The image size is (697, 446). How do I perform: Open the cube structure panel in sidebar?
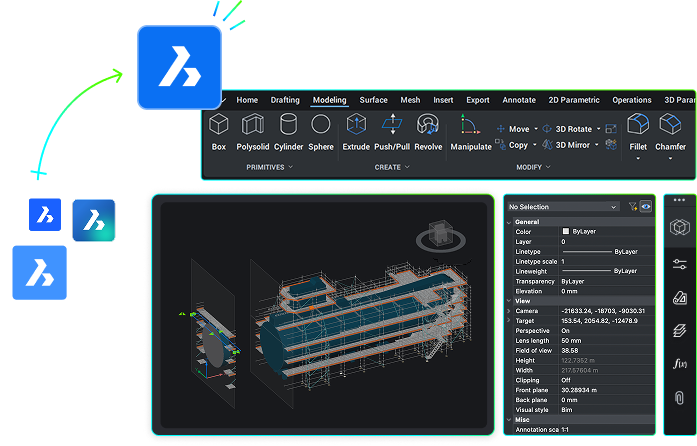(x=679, y=228)
